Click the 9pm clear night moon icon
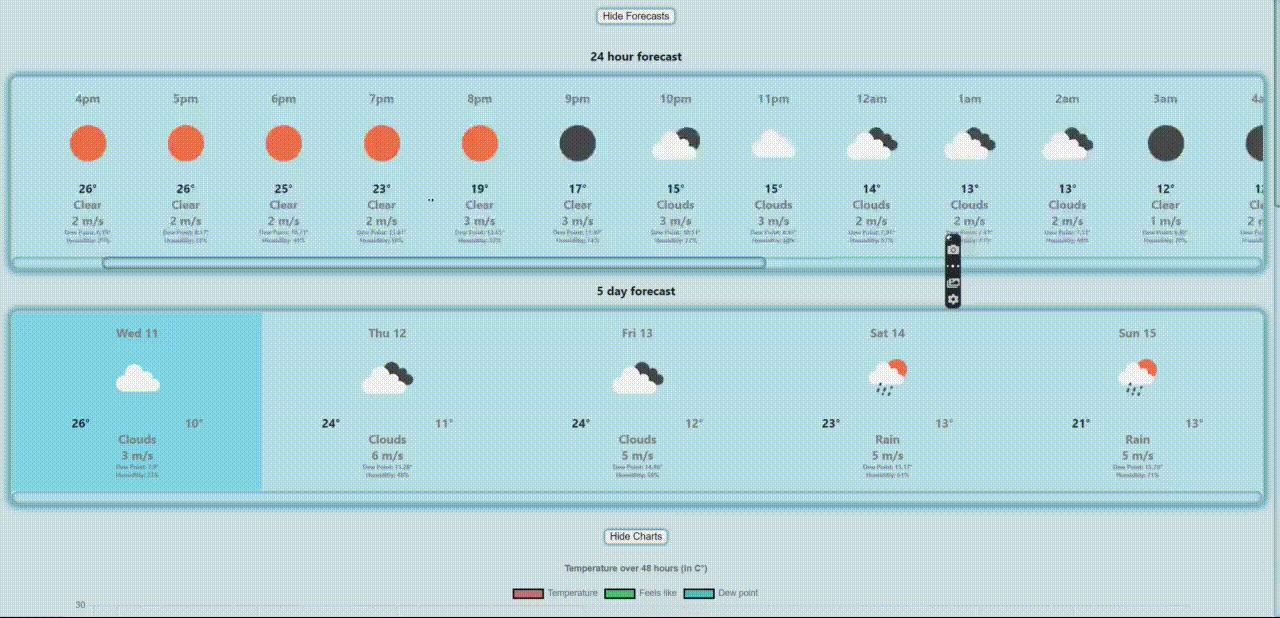This screenshot has height=618, width=1280. click(x=578, y=143)
